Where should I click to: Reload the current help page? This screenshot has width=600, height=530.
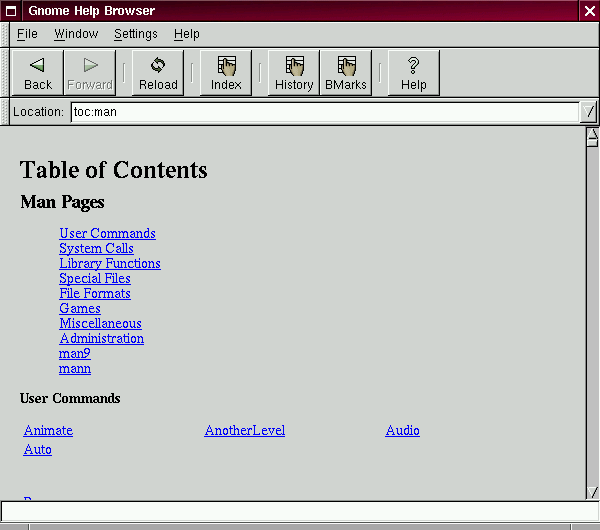pyautogui.click(x=158, y=73)
